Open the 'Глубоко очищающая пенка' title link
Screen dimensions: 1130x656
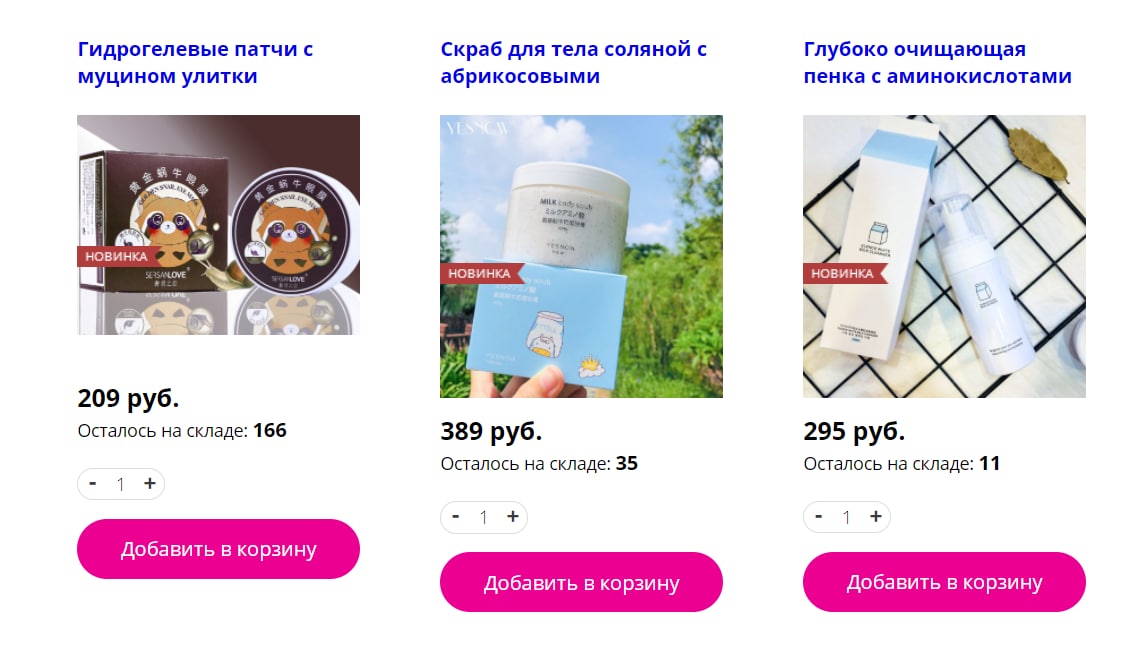[938, 63]
